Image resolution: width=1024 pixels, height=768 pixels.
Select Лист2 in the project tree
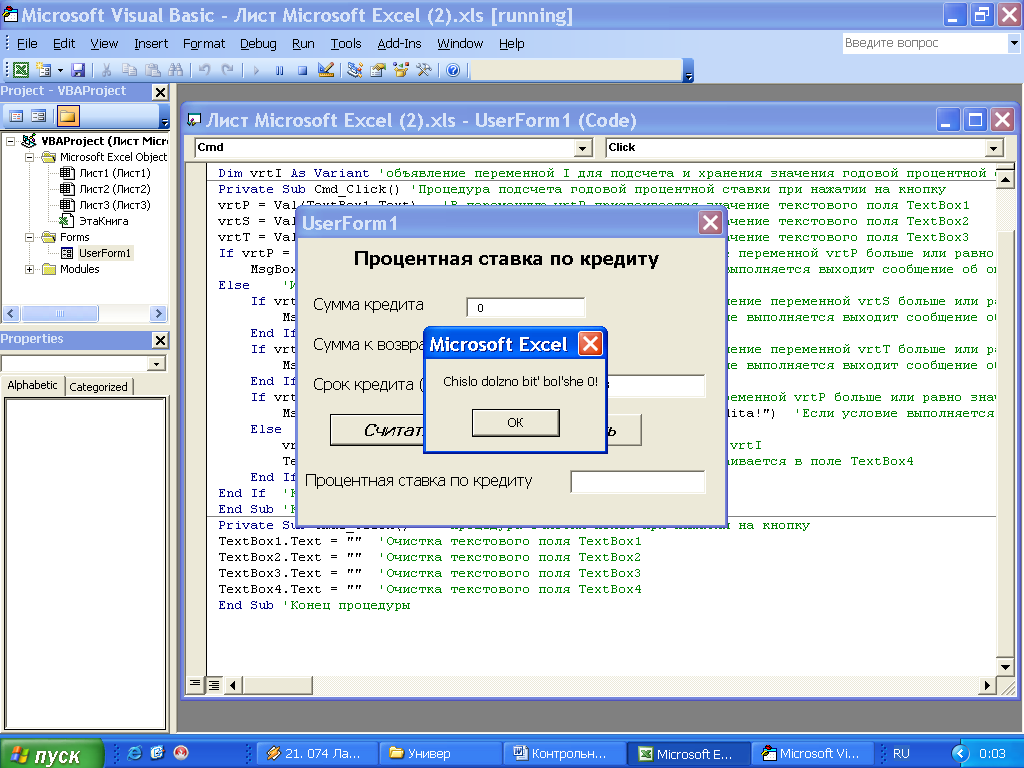coord(114,189)
